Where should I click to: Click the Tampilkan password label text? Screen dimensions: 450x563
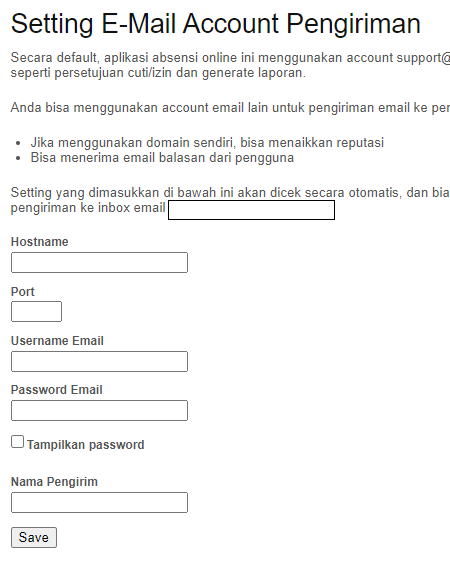tap(85, 445)
